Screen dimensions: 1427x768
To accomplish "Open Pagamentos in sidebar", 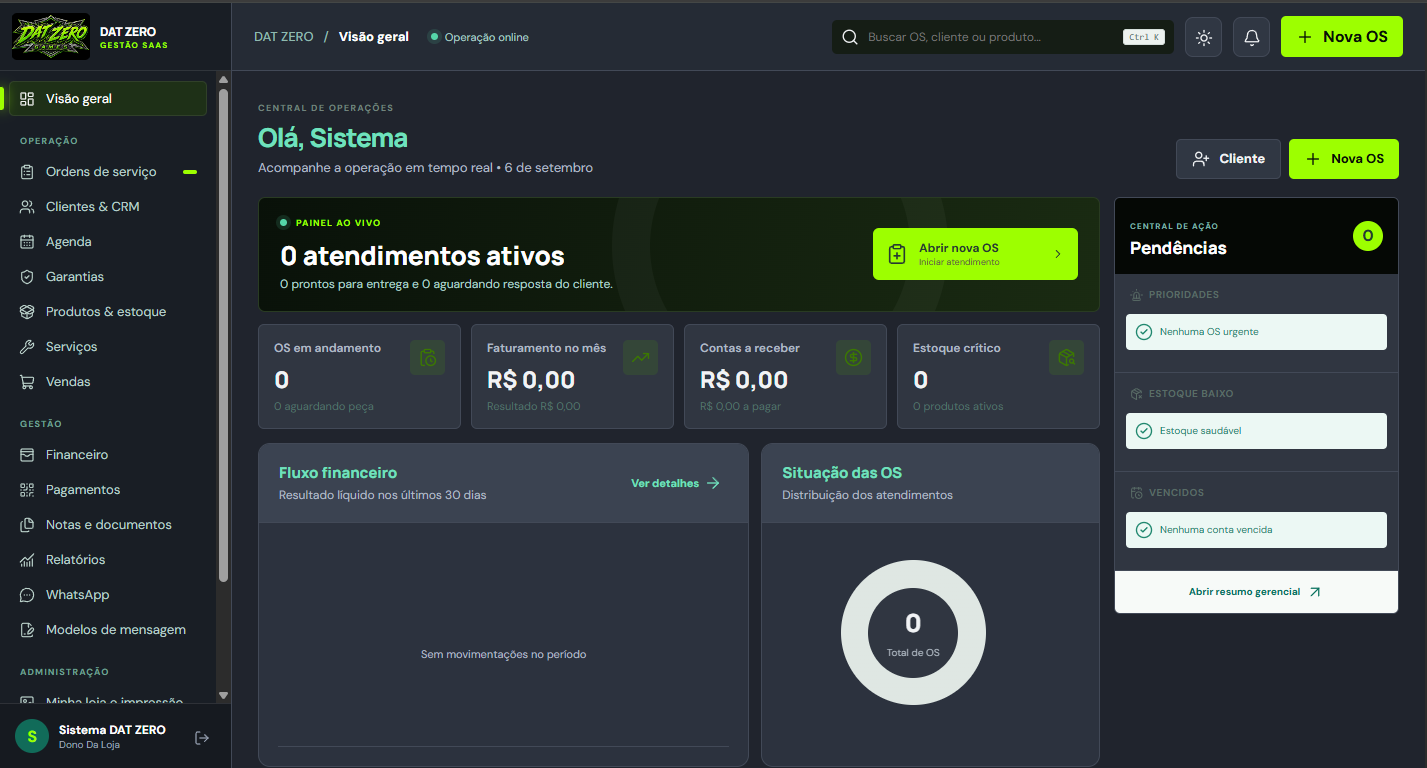I will click(x=108, y=490).
